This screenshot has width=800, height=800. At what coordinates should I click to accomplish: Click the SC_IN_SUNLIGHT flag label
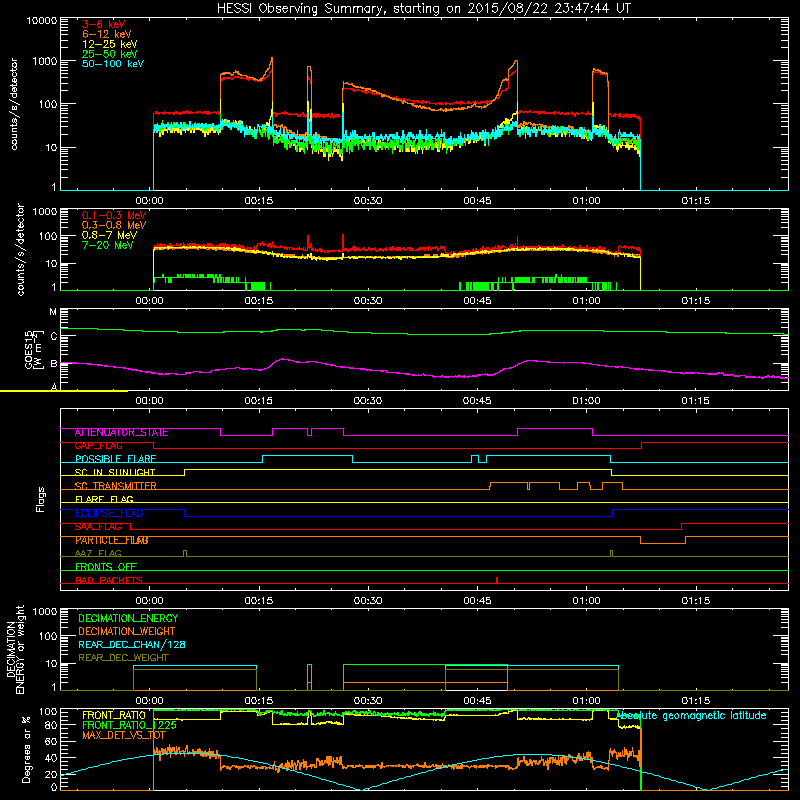pos(115,472)
